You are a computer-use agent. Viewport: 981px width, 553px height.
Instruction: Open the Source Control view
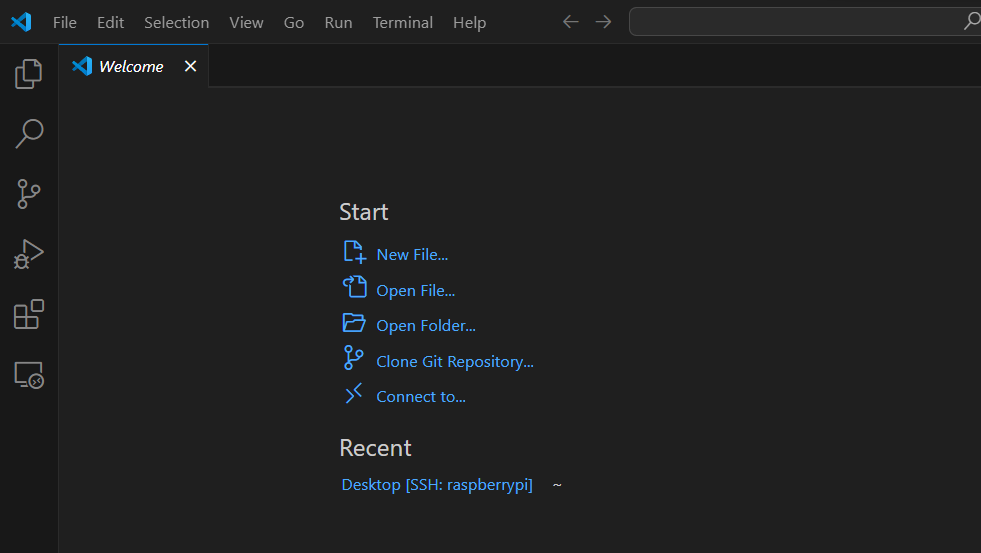29,194
